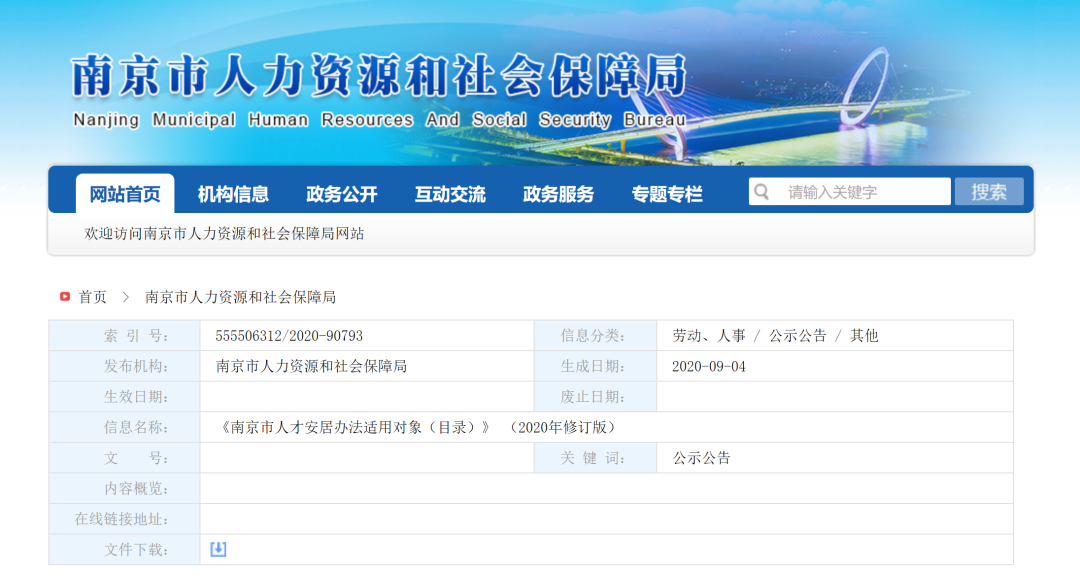This screenshot has width=1080, height=574.
Task: Click the file download icon
Action: [218, 549]
